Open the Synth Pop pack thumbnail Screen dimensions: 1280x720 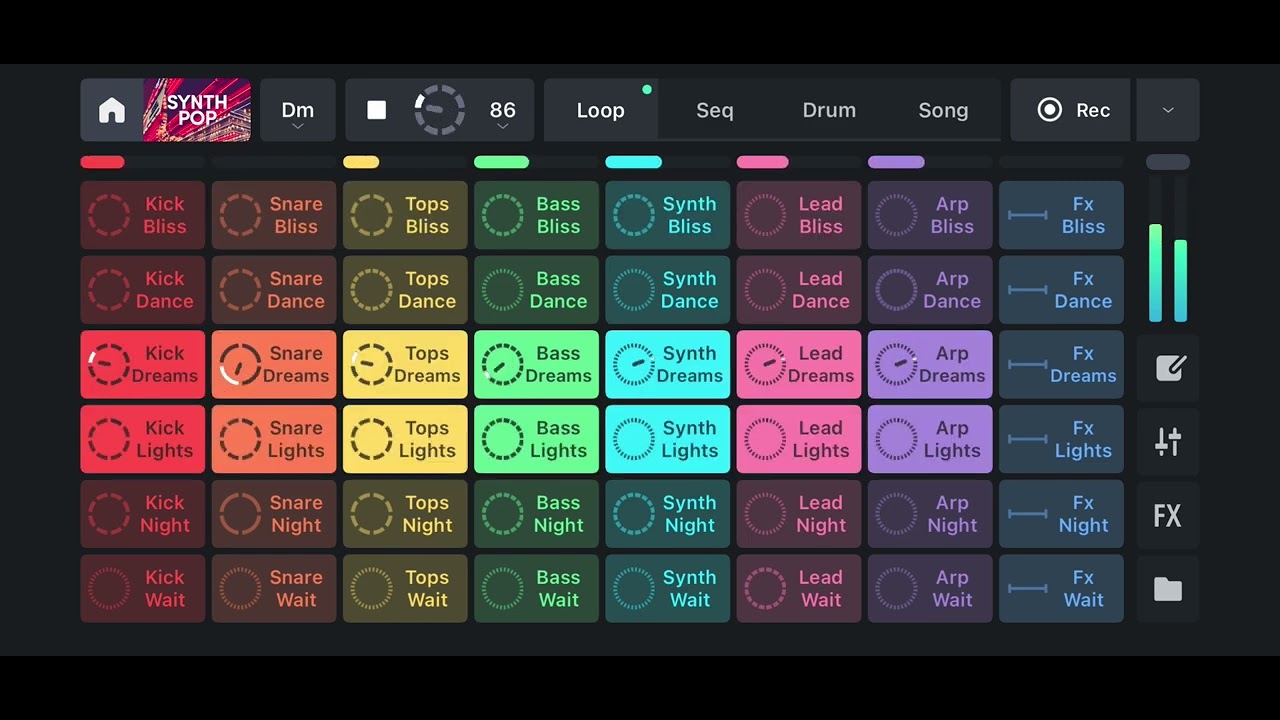(197, 110)
